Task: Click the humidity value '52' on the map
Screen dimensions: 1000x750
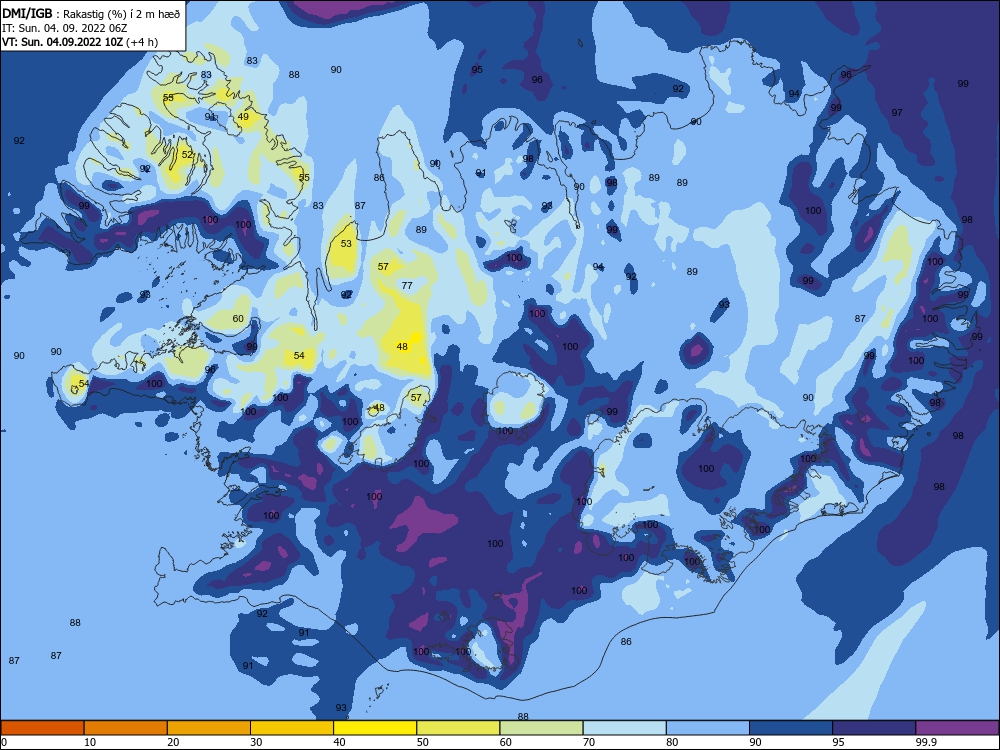Action: coord(187,154)
